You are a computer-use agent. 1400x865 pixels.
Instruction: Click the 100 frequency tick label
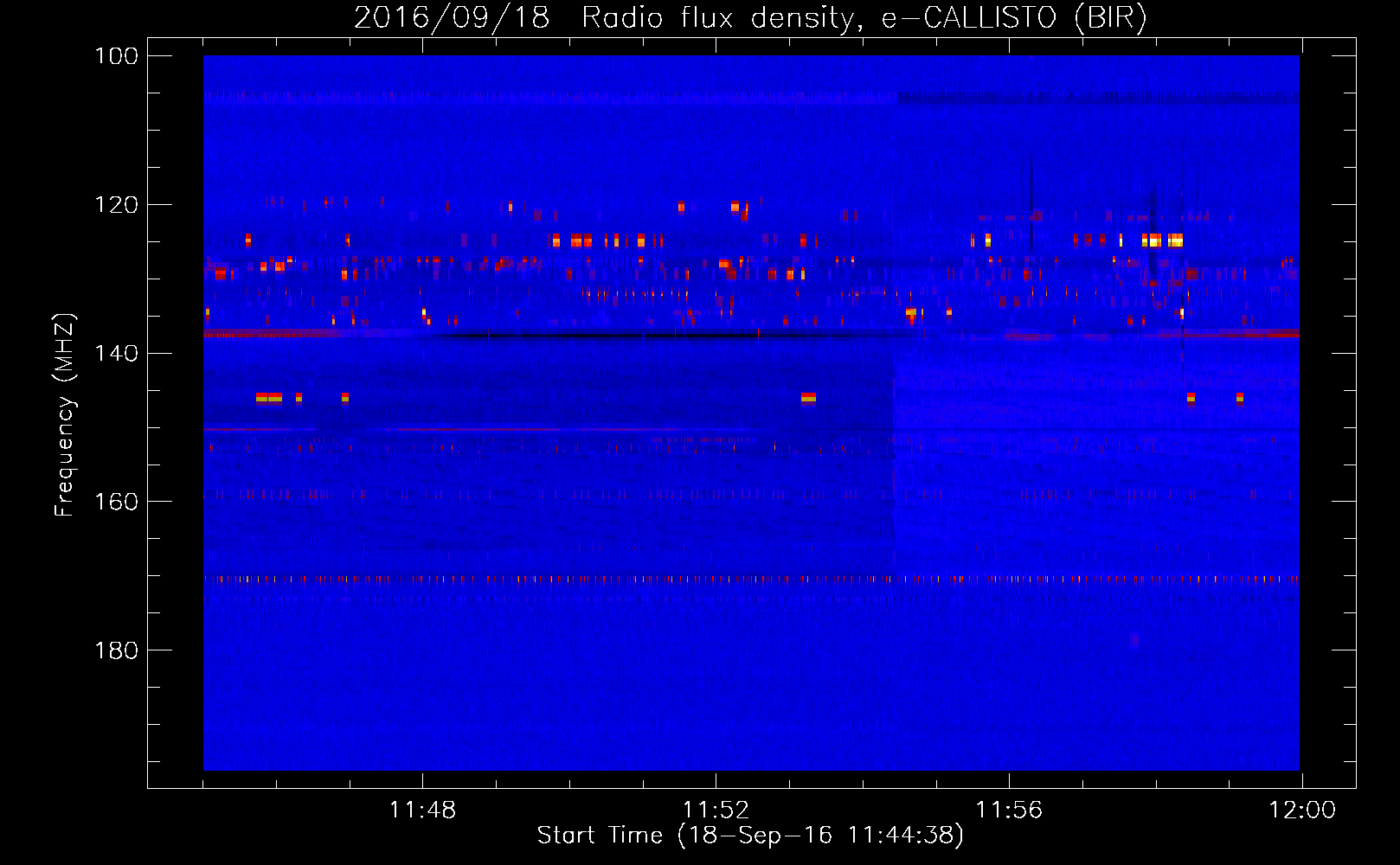tap(116, 56)
